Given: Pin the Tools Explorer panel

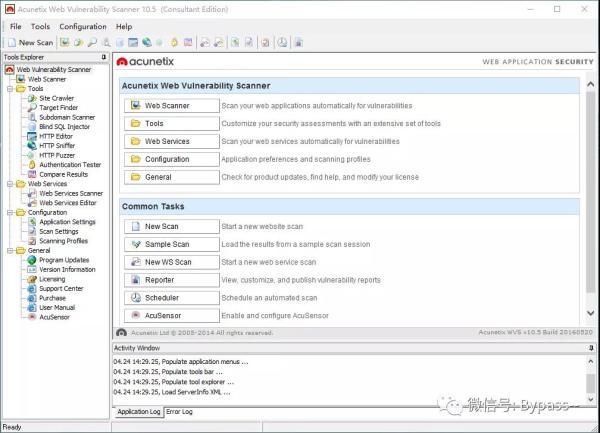Looking at the screenshot, I should pyautogui.click(x=104, y=58).
